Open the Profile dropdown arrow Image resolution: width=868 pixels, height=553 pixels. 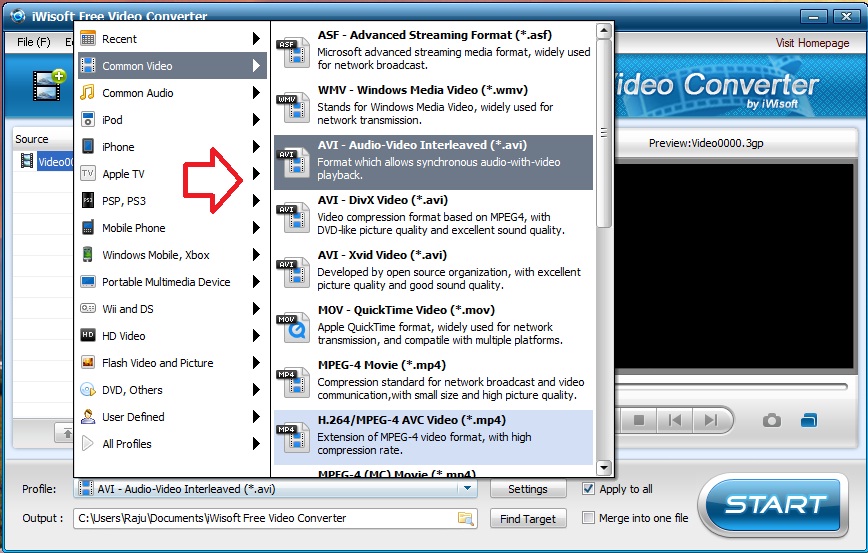coord(467,488)
